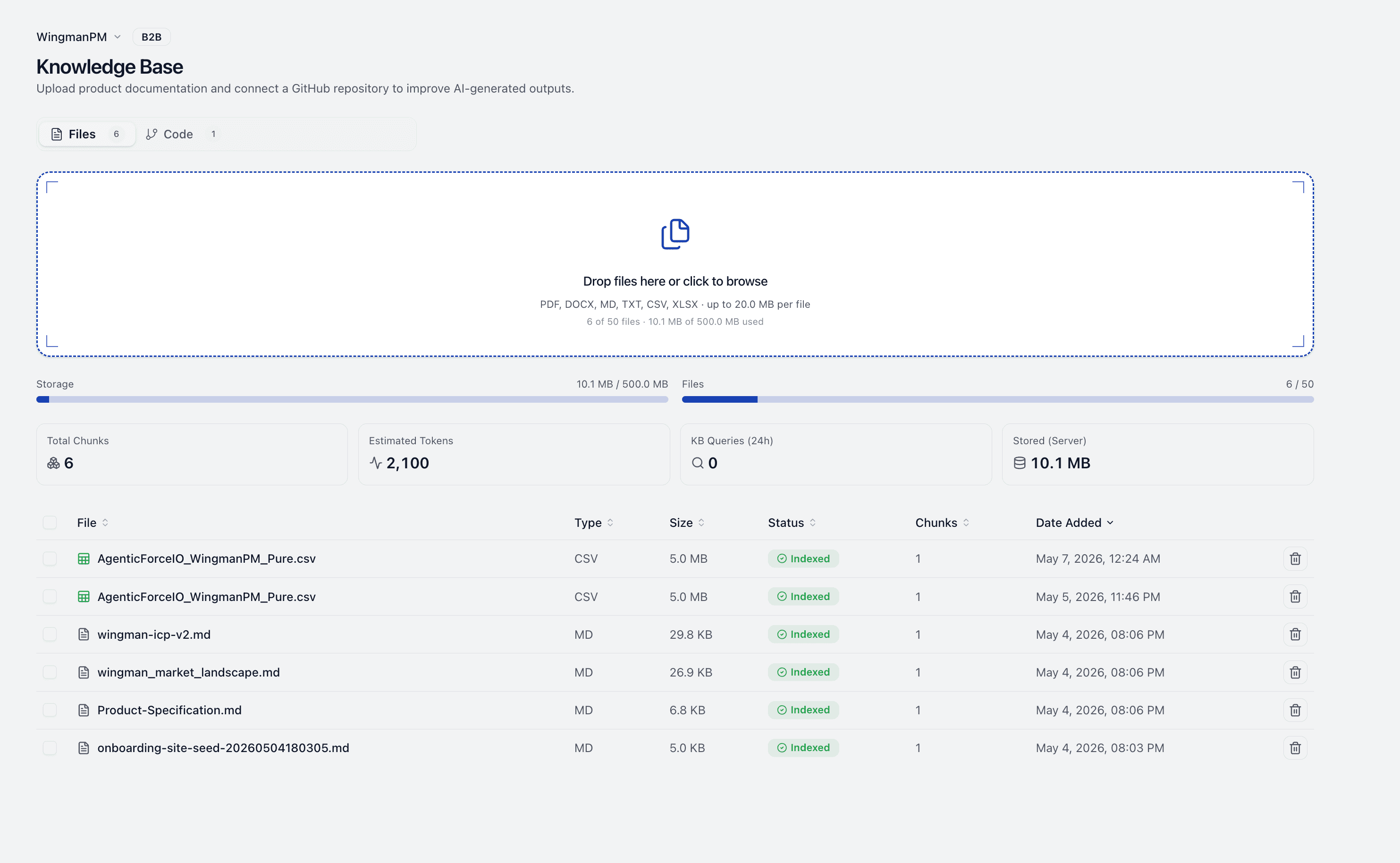Select checkbox for wingman_market_landscape.md
Viewport: 1400px width, 863px height.
pos(50,672)
